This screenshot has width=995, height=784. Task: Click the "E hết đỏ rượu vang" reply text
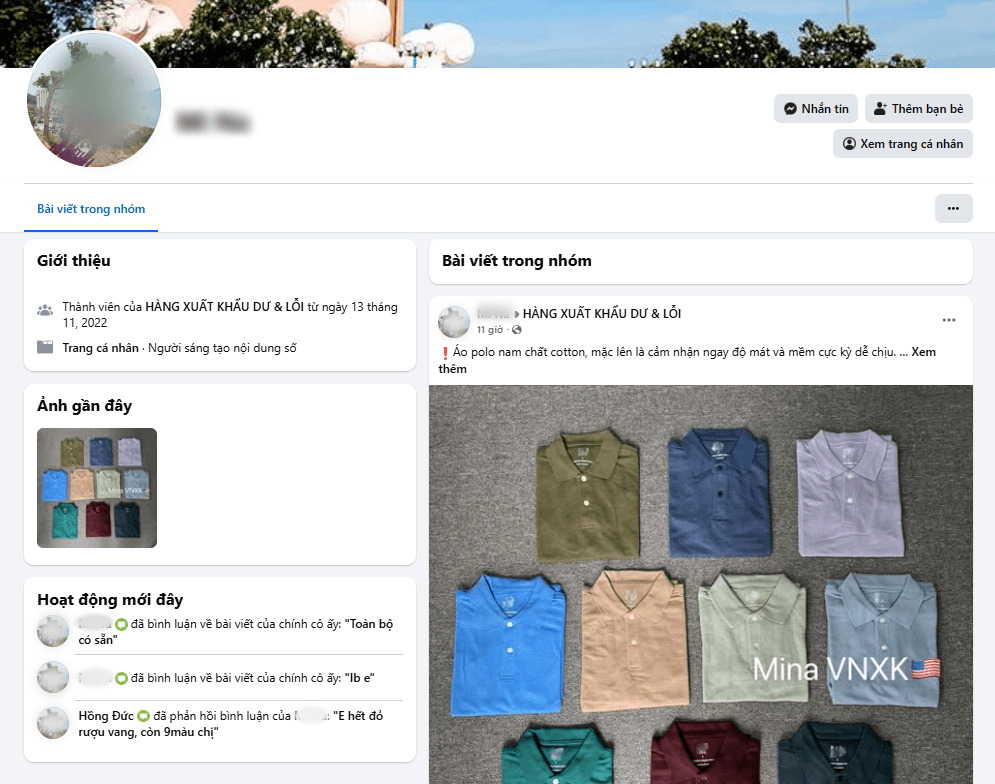pos(231,724)
